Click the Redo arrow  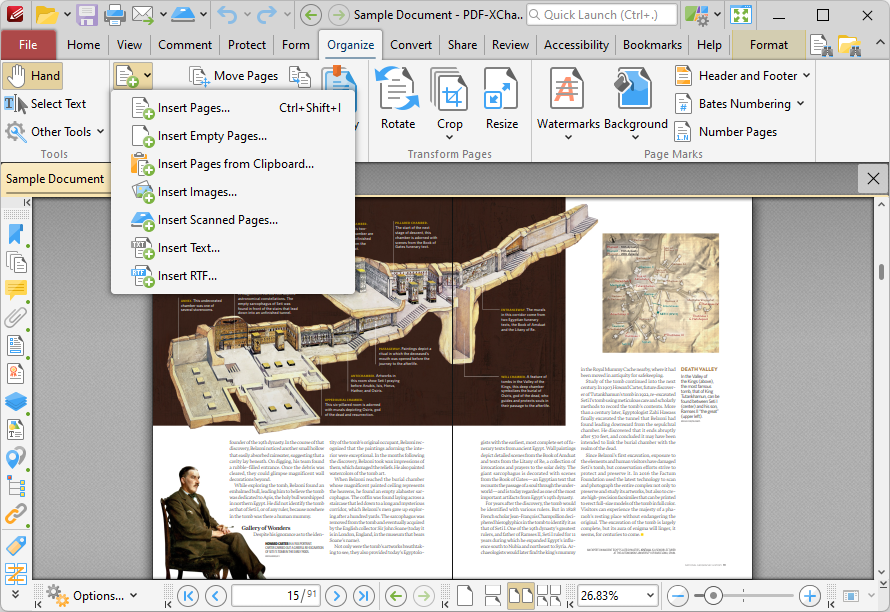tap(267, 15)
